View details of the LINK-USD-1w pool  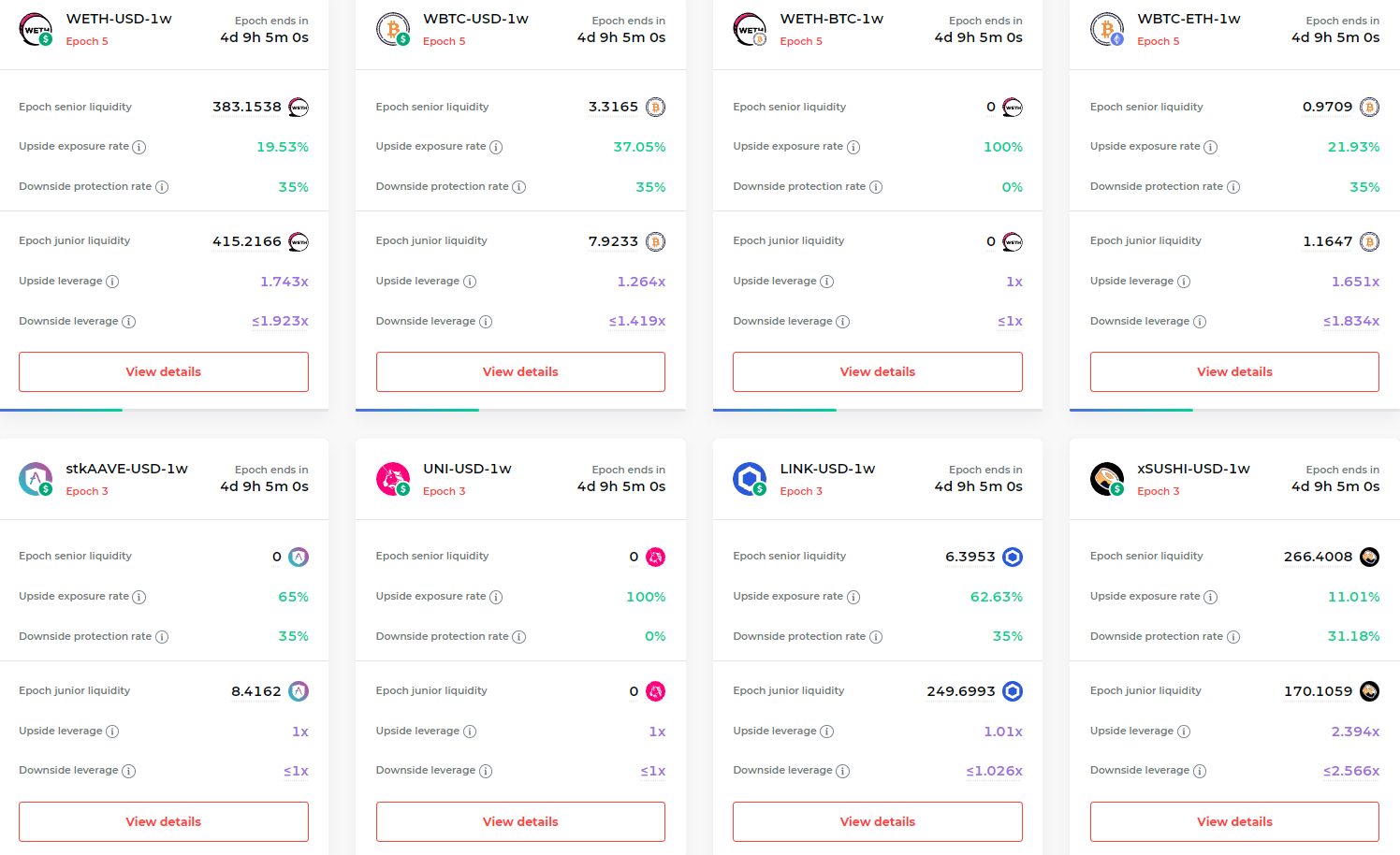(878, 821)
